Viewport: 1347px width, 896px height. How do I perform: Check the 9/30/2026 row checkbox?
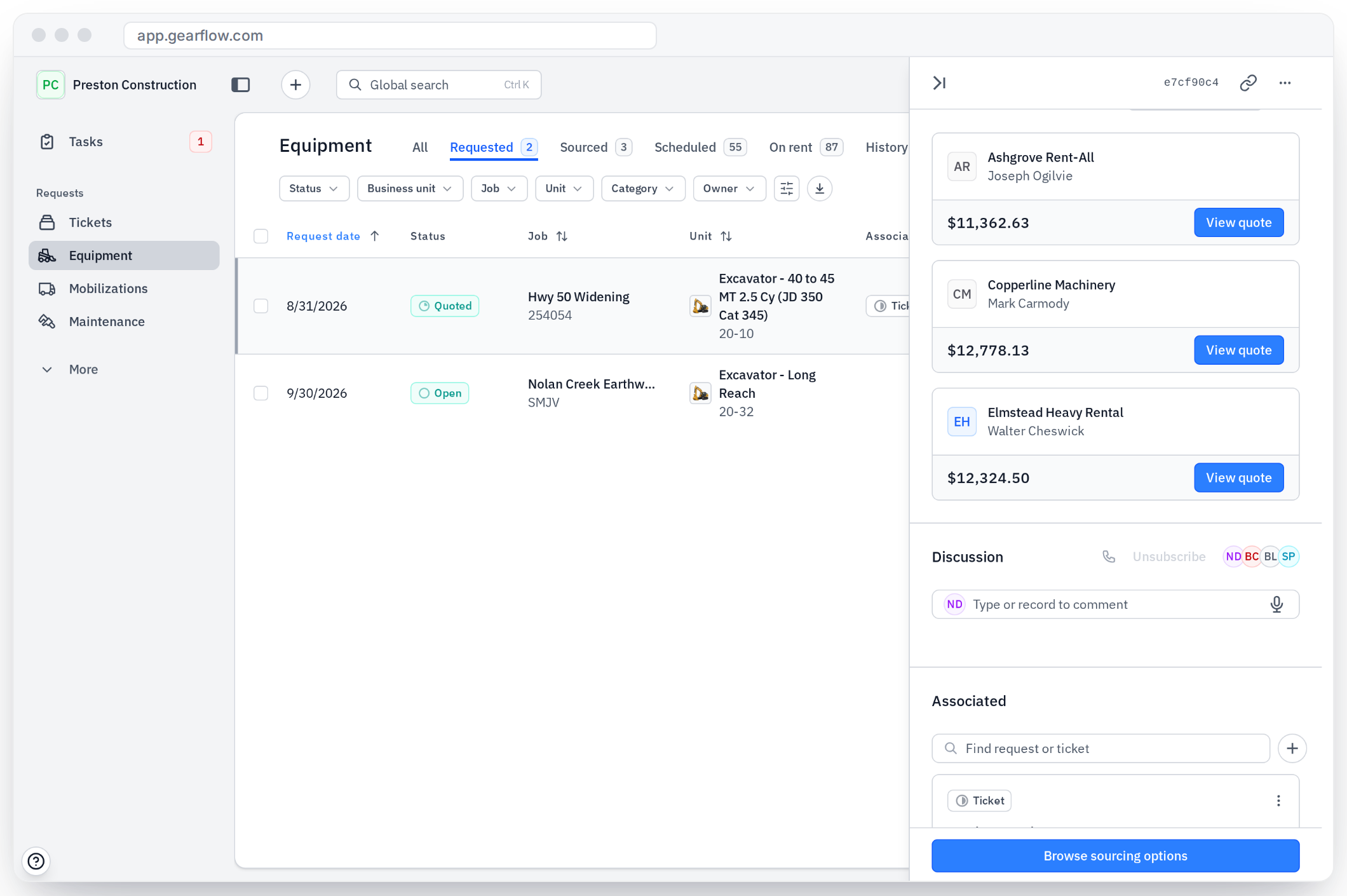[261, 393]
